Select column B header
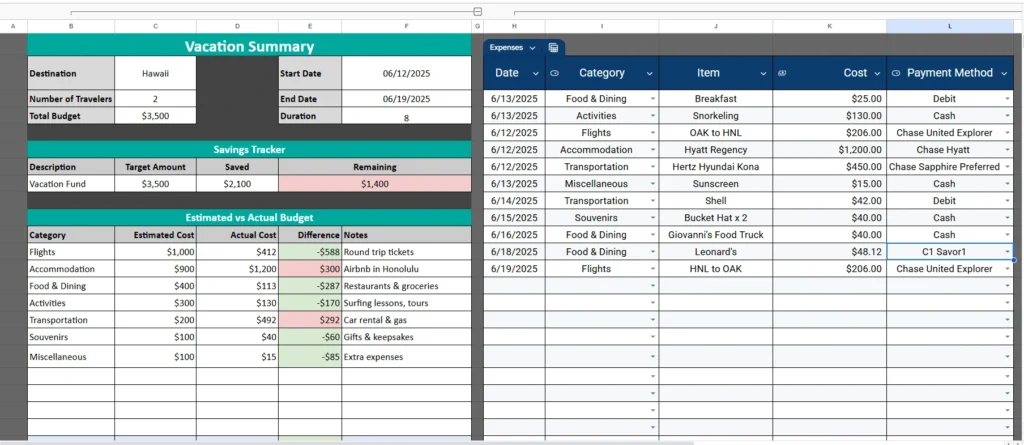 click(71, 26)
